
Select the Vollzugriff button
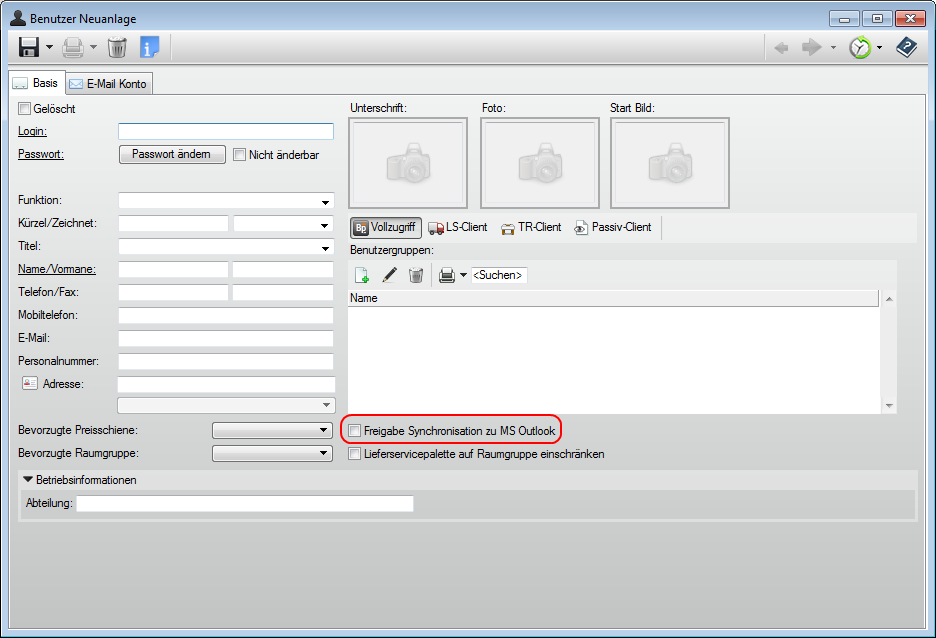[x=386, y=227]
